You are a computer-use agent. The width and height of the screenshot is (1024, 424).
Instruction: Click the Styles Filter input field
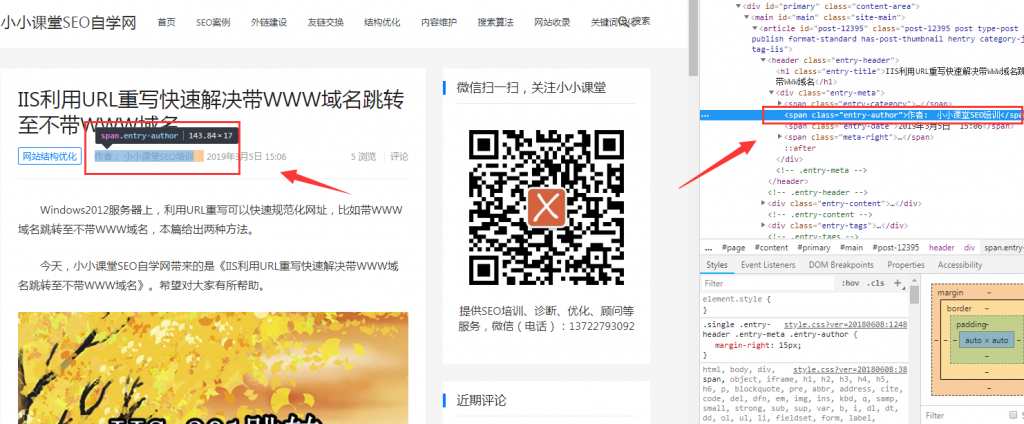767,284
